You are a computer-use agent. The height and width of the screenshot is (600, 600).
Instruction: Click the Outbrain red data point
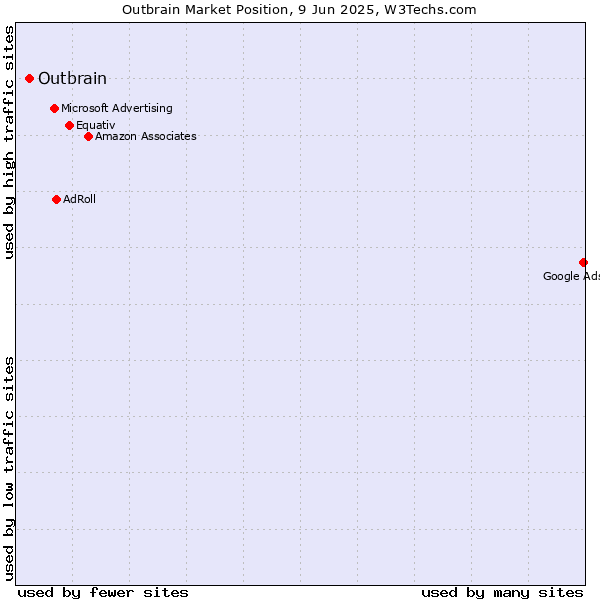point(29,78)
